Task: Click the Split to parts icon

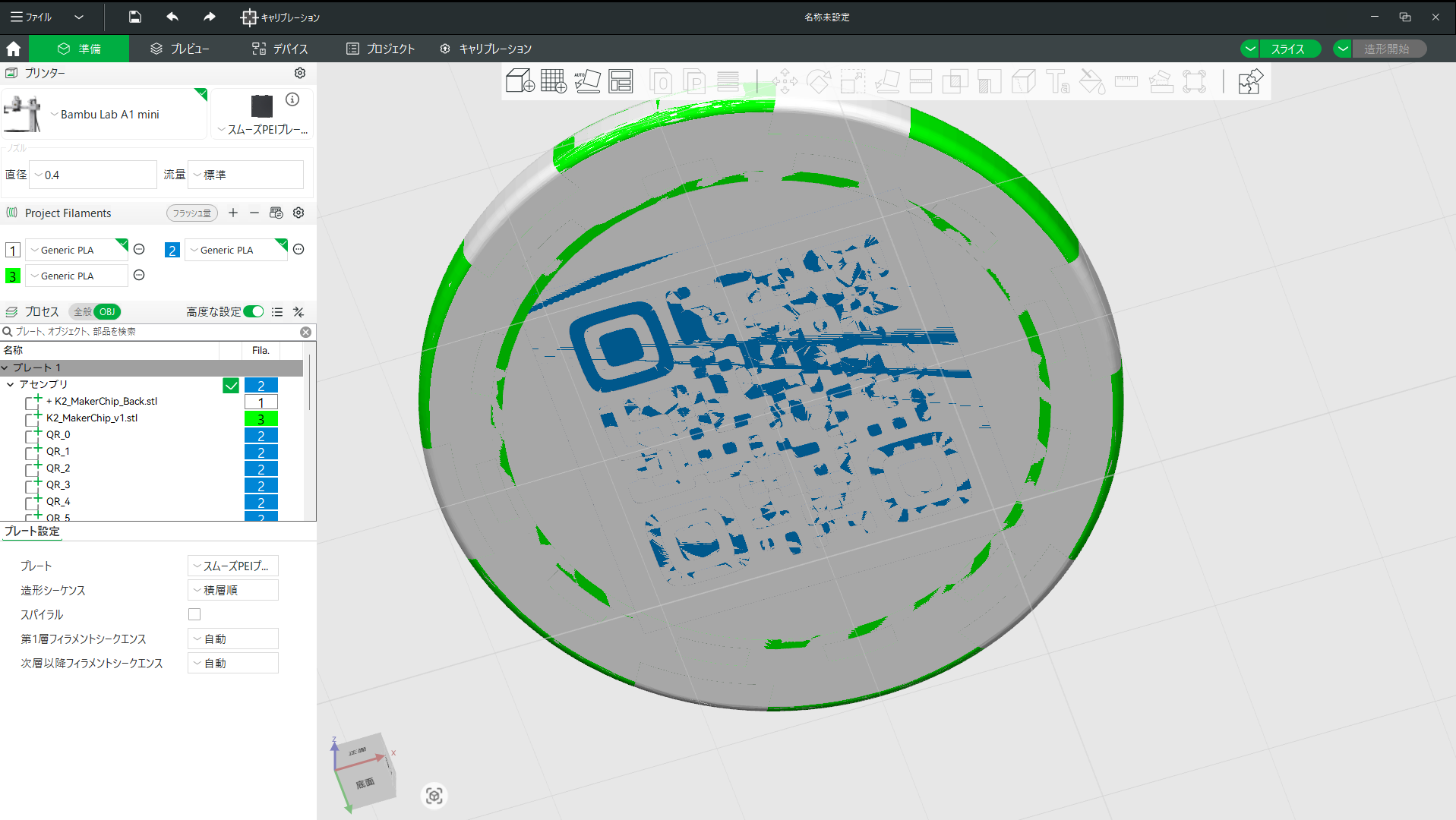Action: tap(694, 80)
